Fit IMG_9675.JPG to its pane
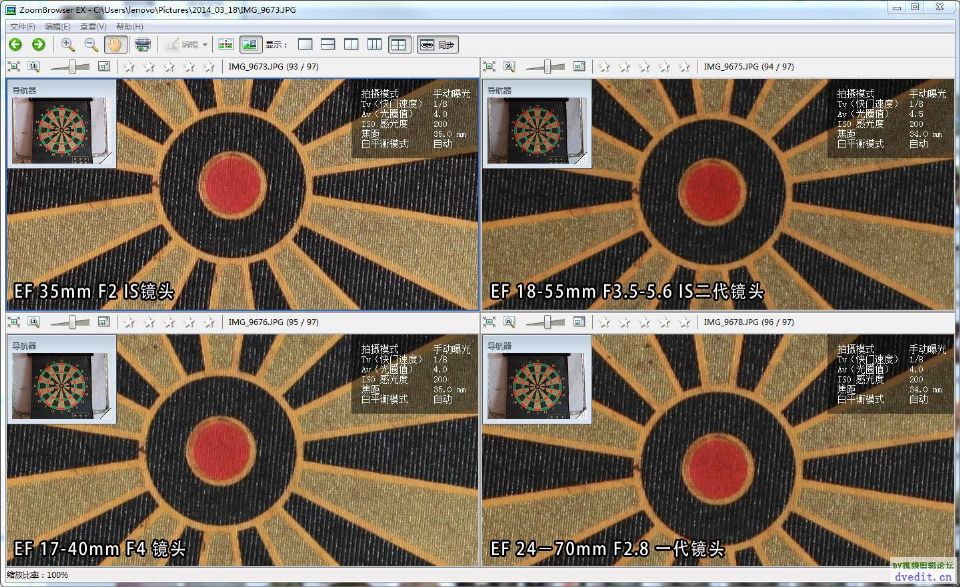This screenshot has height=587, width=960. (489, 67)
